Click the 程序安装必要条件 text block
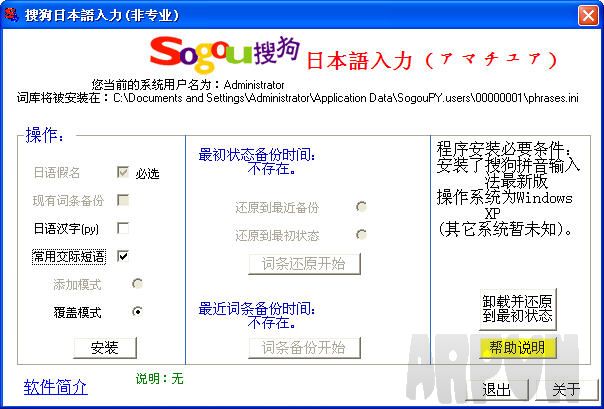Image resolution: width=604 pixels, height=409 pixels. (508, 189)
